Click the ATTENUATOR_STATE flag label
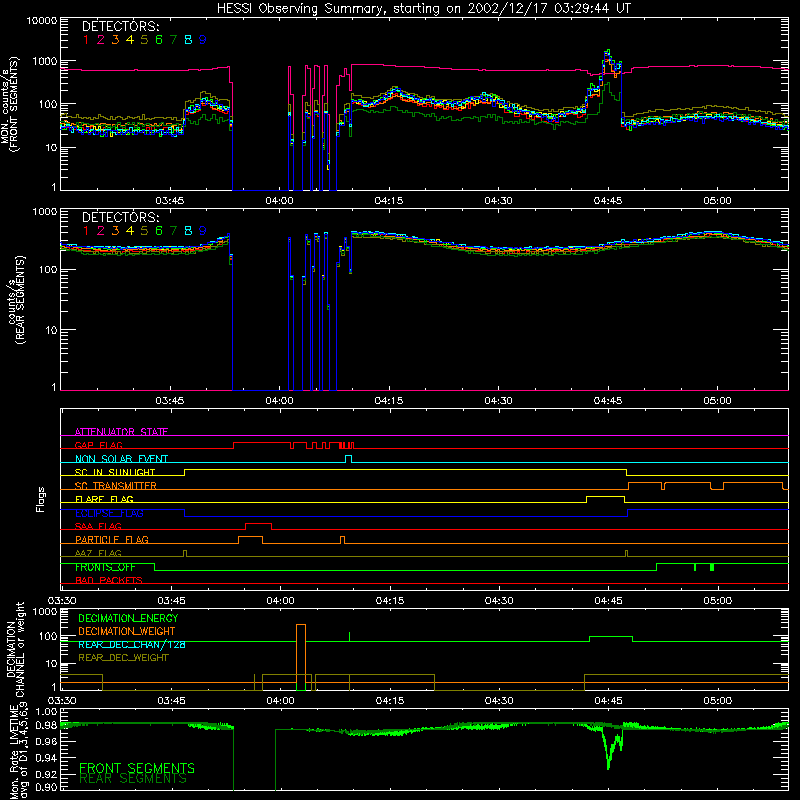Image resolution: width=800 pixels, height=800 pixels. pyautogui.click(x=121, y=432)
